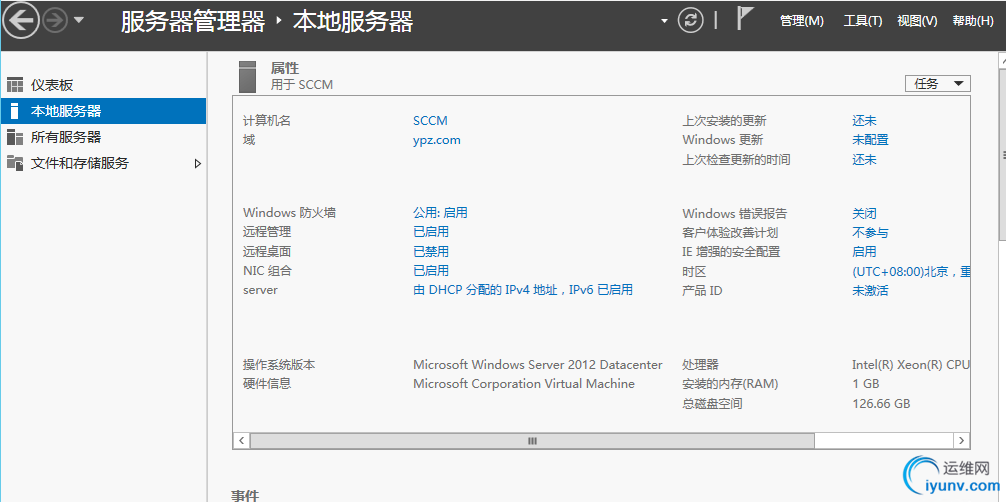1006x502 pixels.
Task: Click Windows 防火墙 value 公用: 启用
Action: coord(440,212)
